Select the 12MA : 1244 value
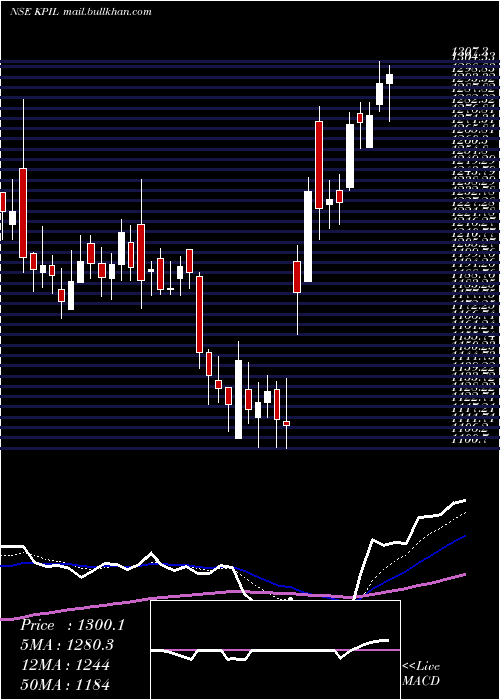Screen dimensions: 500x700 coord(65,665)
